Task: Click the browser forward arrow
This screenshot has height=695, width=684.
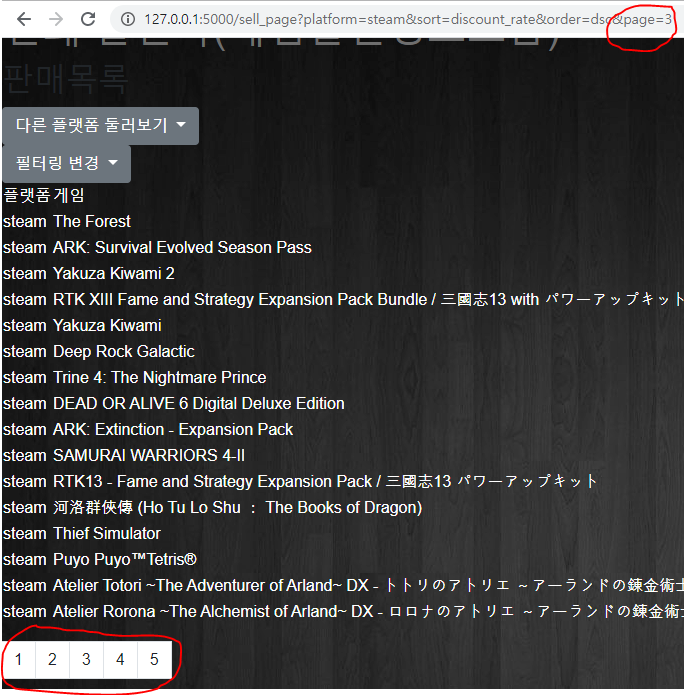Action: (56, 19)
